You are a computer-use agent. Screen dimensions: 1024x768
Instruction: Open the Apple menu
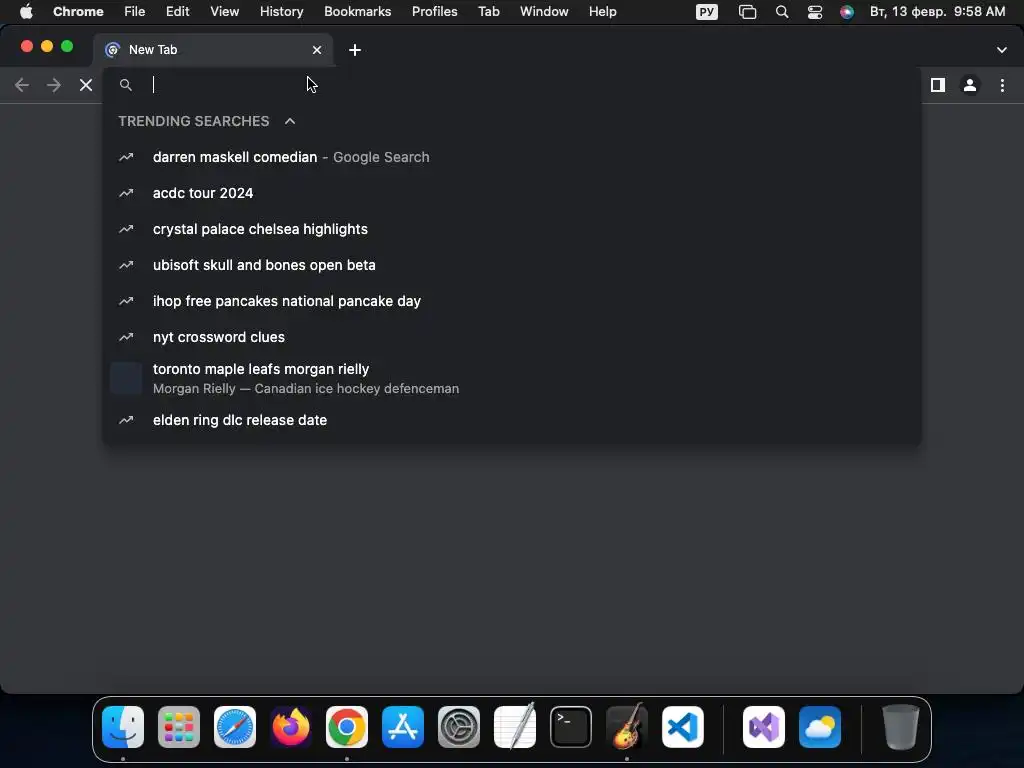[26, 12]
